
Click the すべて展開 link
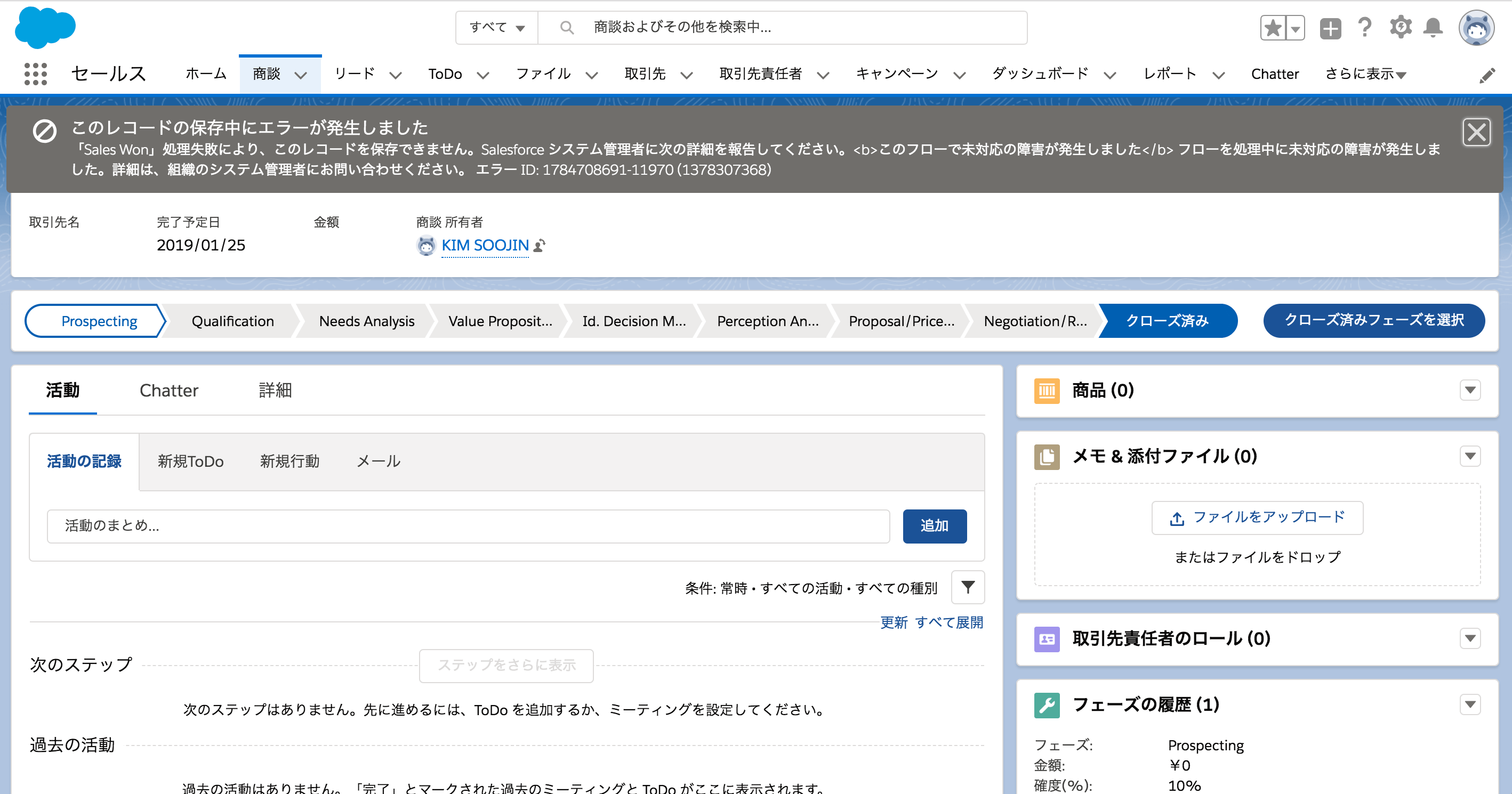(948, 622)
